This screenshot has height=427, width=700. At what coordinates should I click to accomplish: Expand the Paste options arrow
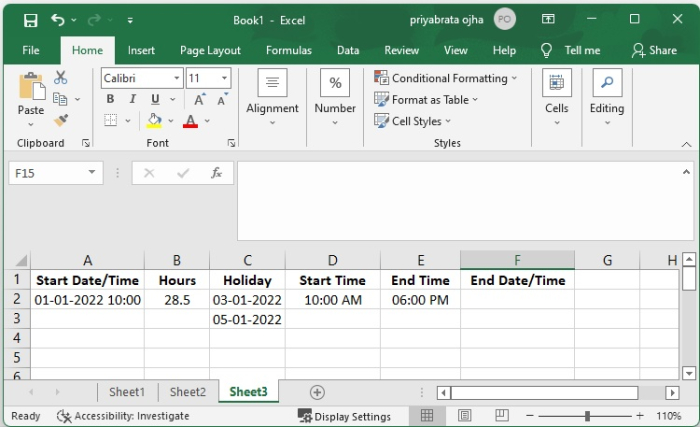pos(31,124)
